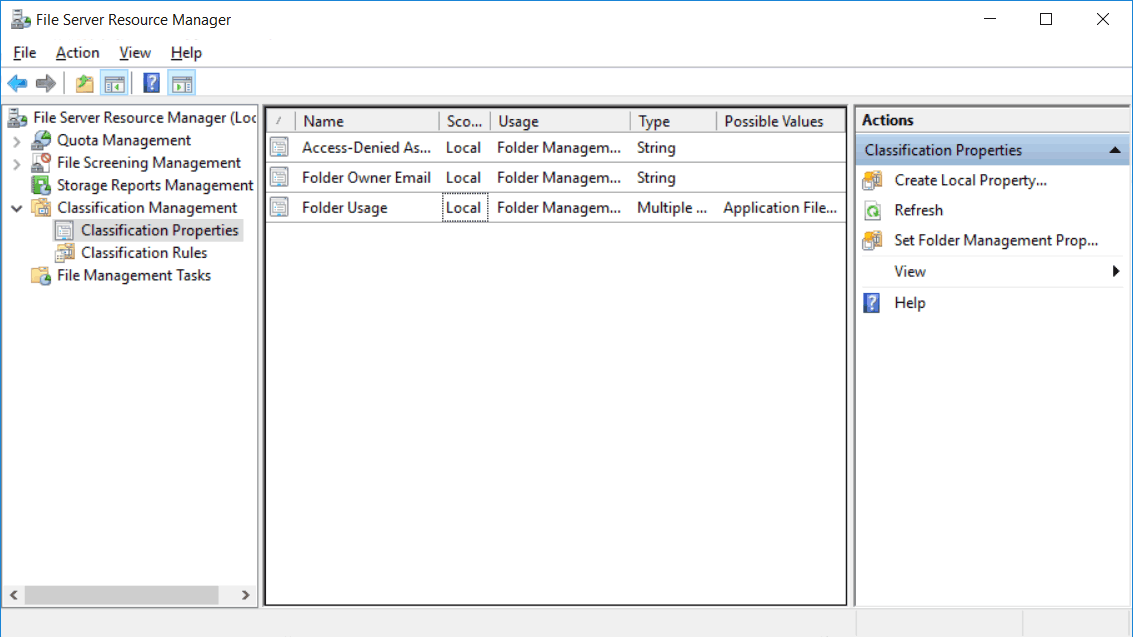Select Create Local Property... action
Viewport: 1133px width, 637px height.
pos(970,181)
